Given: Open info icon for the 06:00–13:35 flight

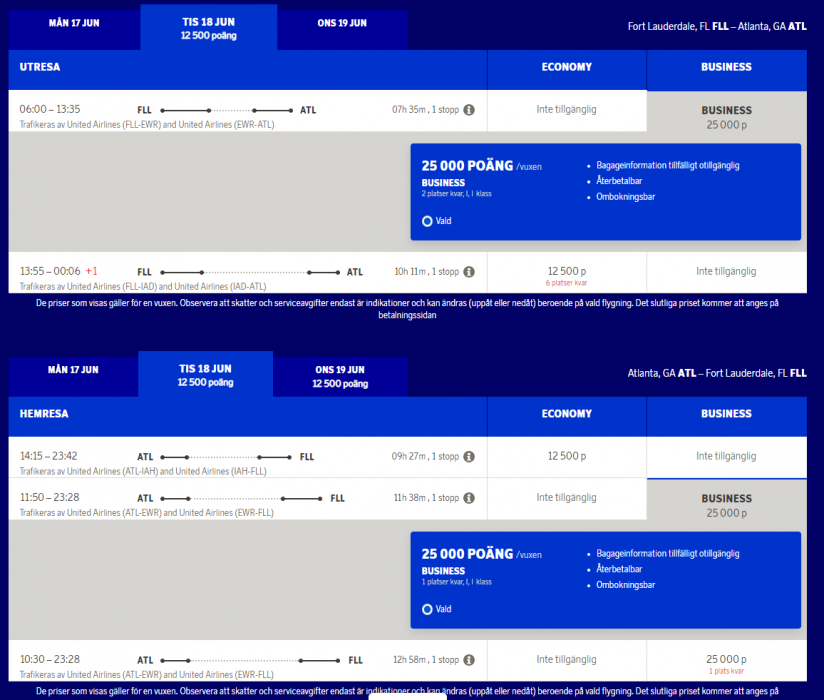Looking at the screenshot, I should pos(468,110).
